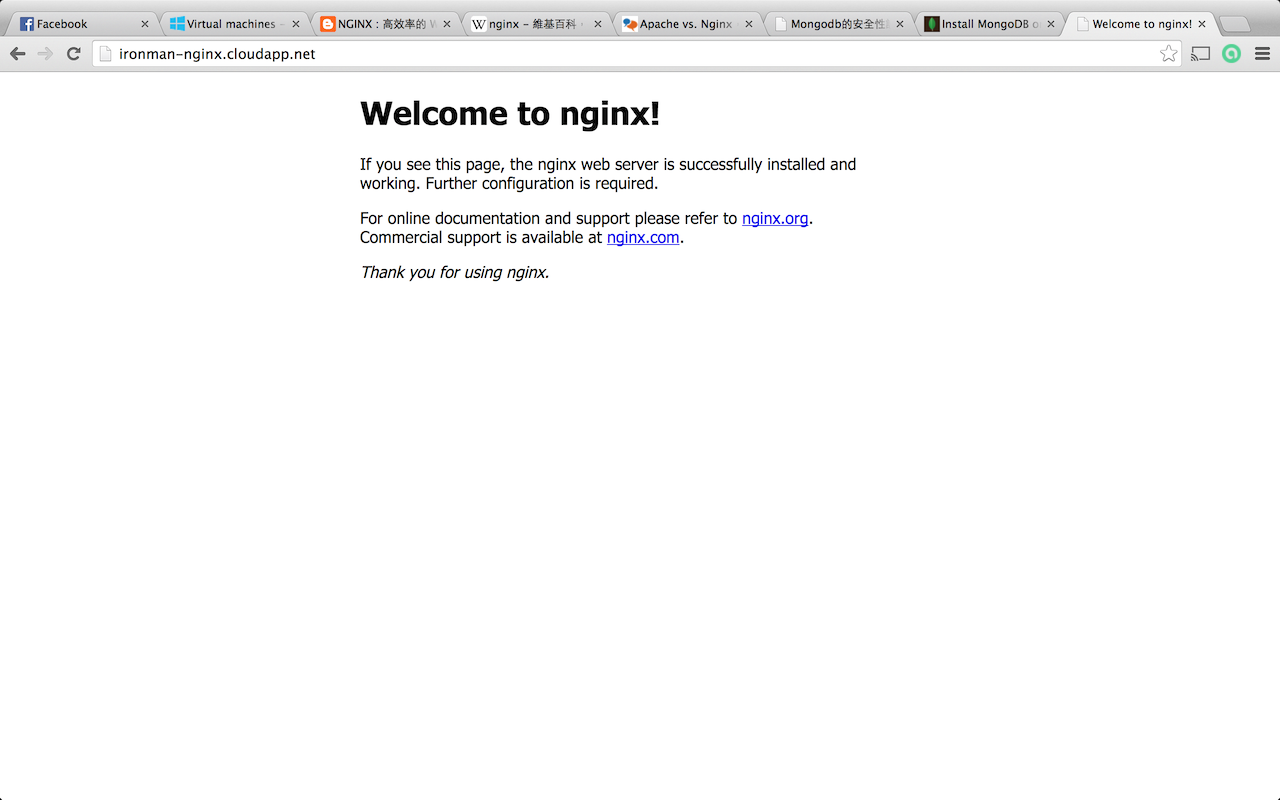The width and height of the screenshot is (1280, 800).
Task: Open the Install MongoDB tab
Action: click(990, 24)
